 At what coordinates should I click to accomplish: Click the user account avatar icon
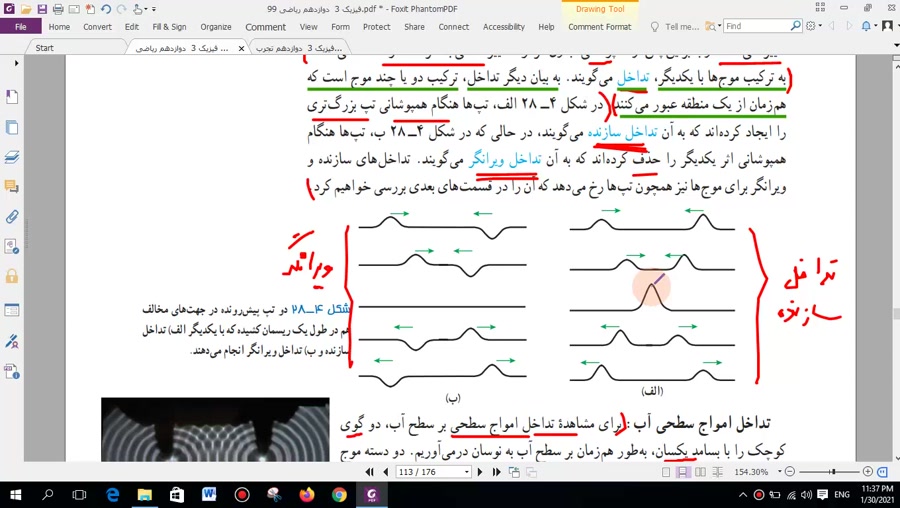pyautogui.click(x=887, y=26)
